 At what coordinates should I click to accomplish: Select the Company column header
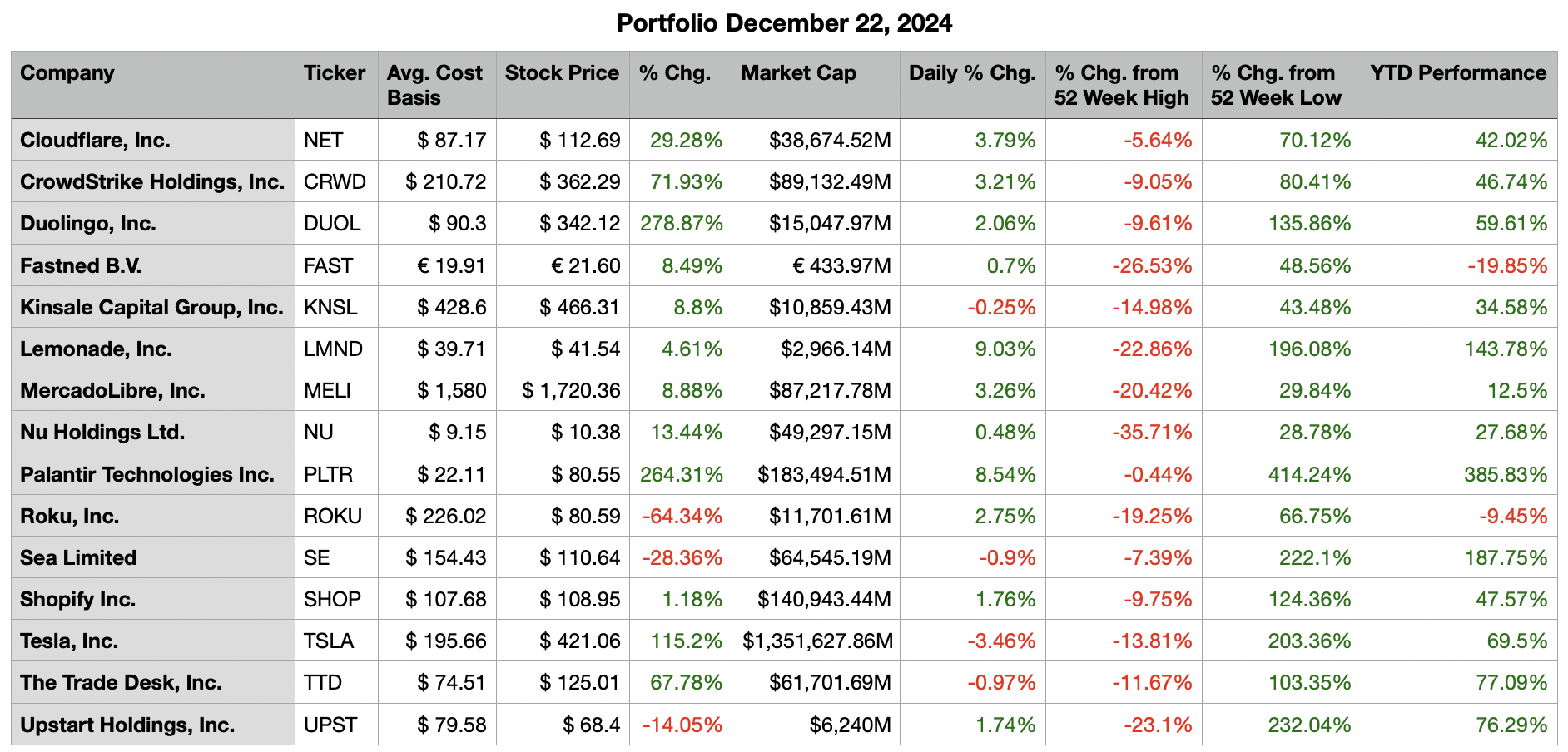(67, 73)
